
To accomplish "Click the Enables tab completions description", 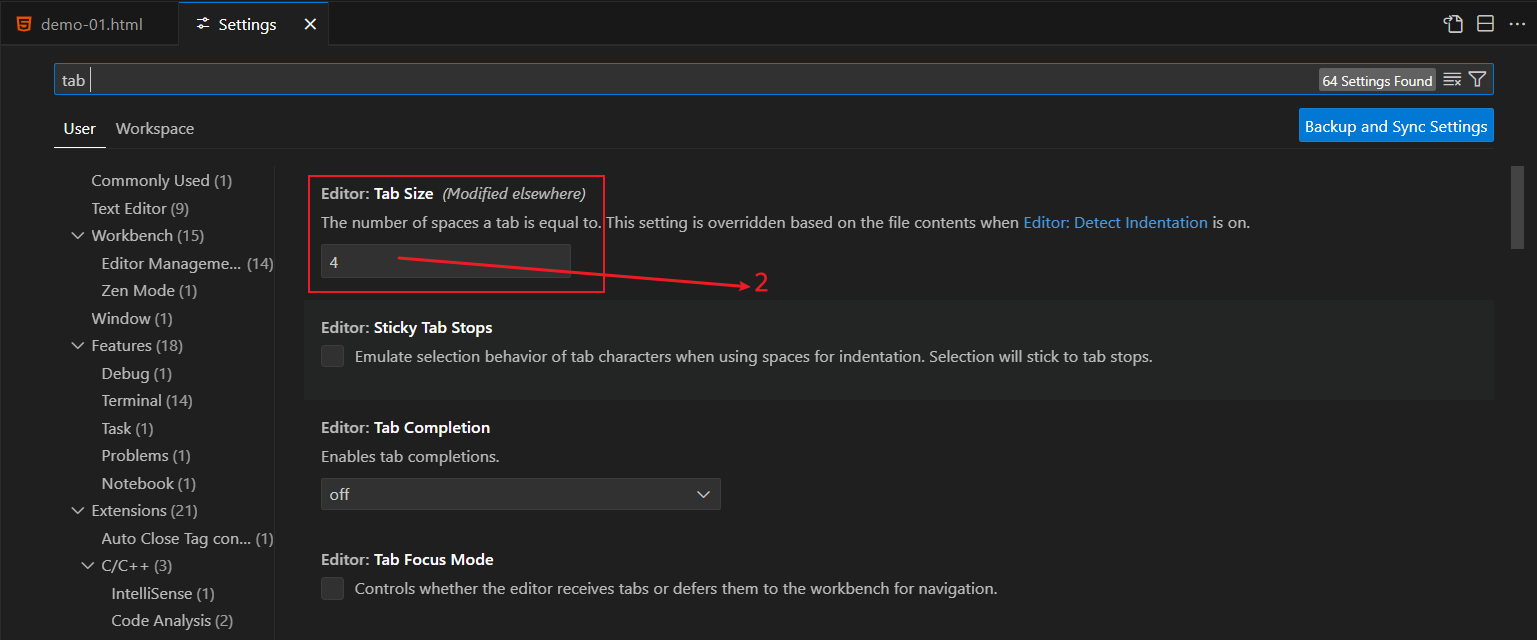I will (x=410, y=457).
